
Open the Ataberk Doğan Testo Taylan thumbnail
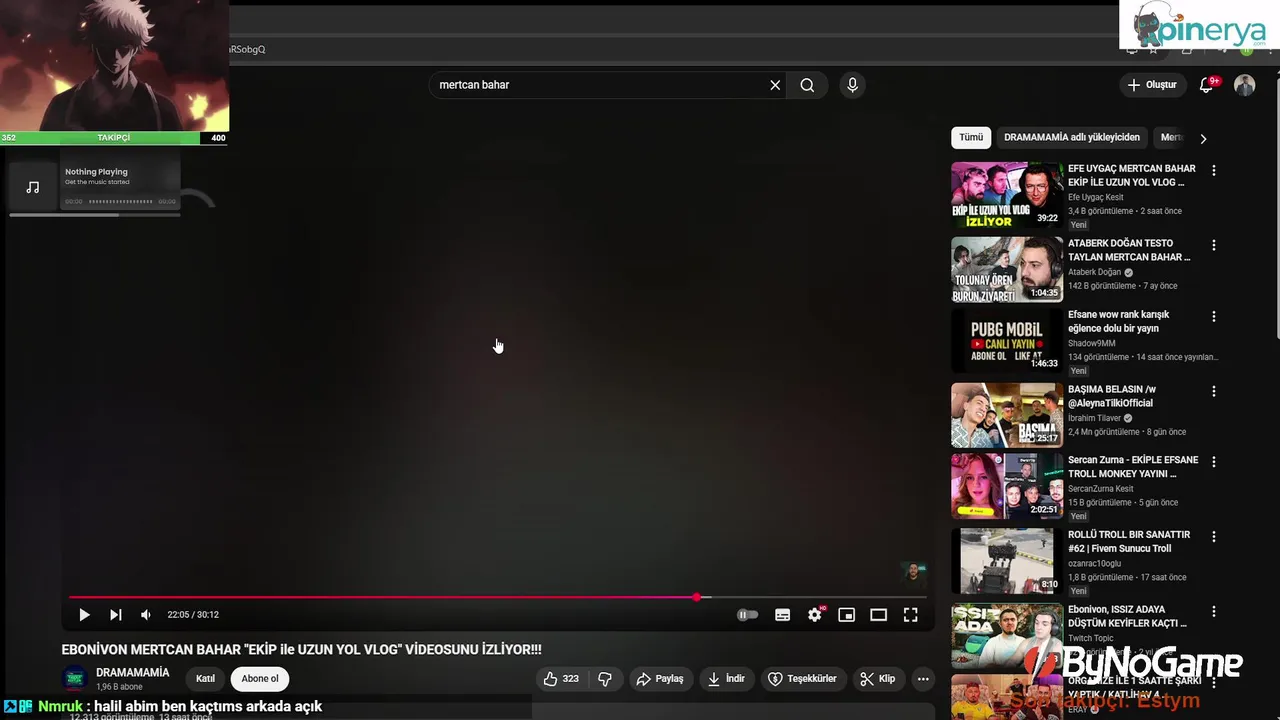(1007, 270)
